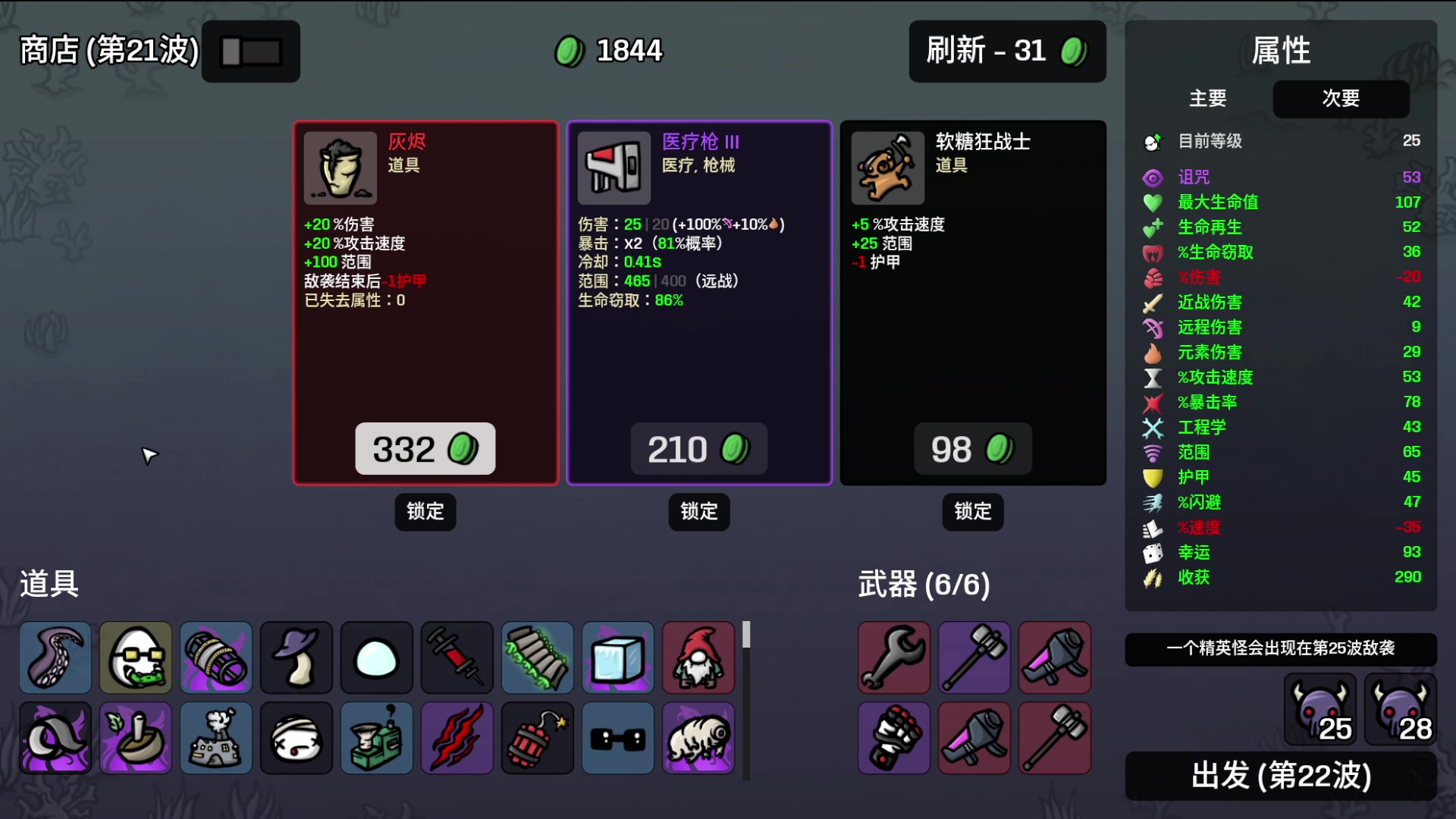Start wave 22 with 出发 button
The image size is (1456, 819).
tap(1281, 776)
